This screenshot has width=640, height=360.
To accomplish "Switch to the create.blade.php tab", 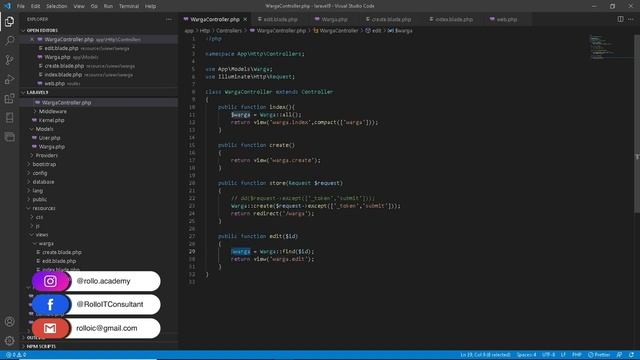I will (x=391, y=19).
